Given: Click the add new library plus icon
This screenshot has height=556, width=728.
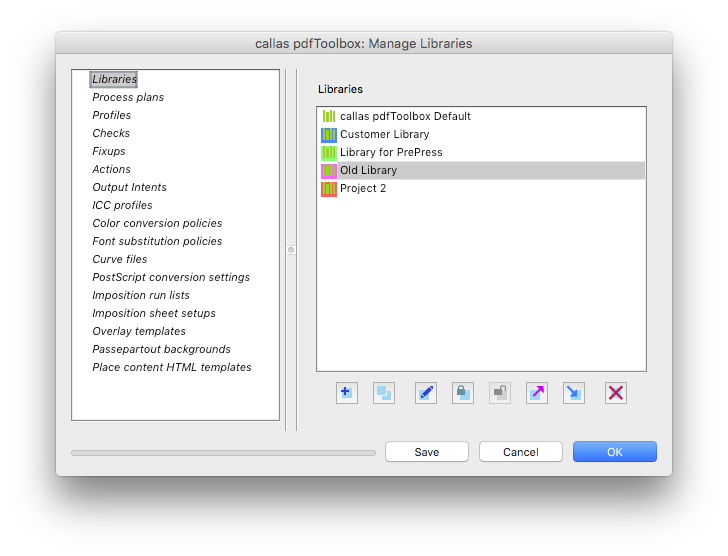Looking at the screenshot, I should click(x=346, y=393).
